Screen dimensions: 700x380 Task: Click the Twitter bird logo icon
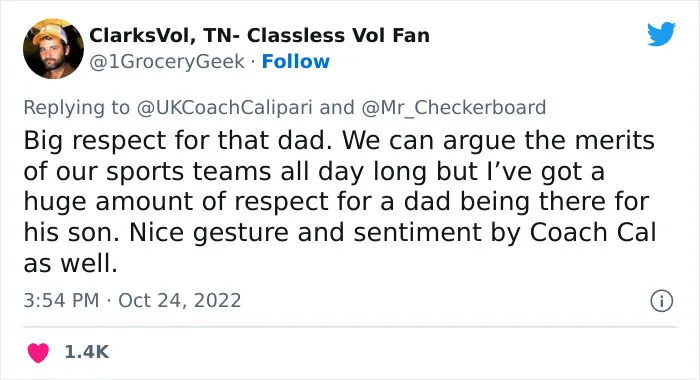click(x=661, y=33)
